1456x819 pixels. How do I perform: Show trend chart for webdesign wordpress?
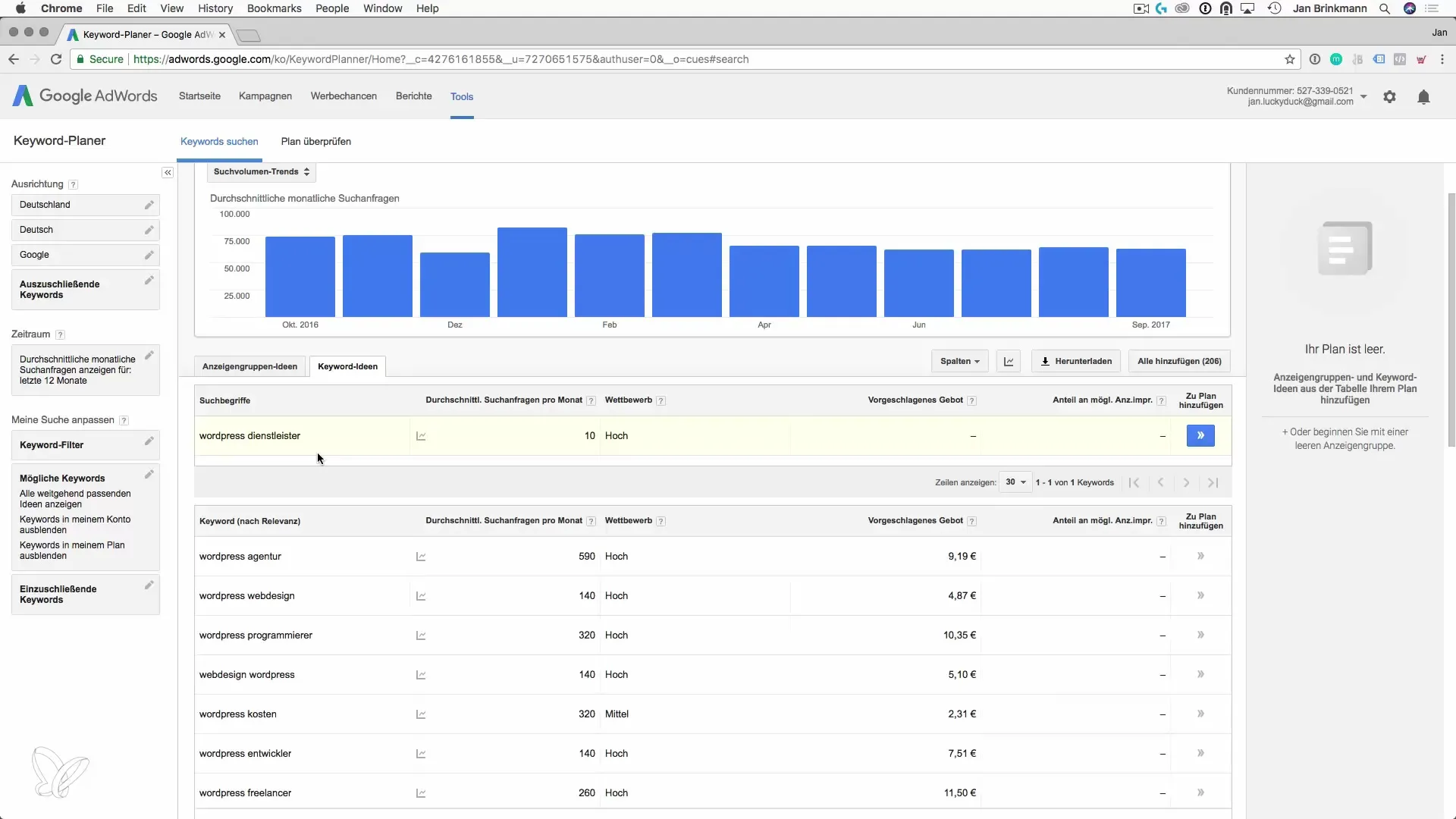tap(421, 675)
